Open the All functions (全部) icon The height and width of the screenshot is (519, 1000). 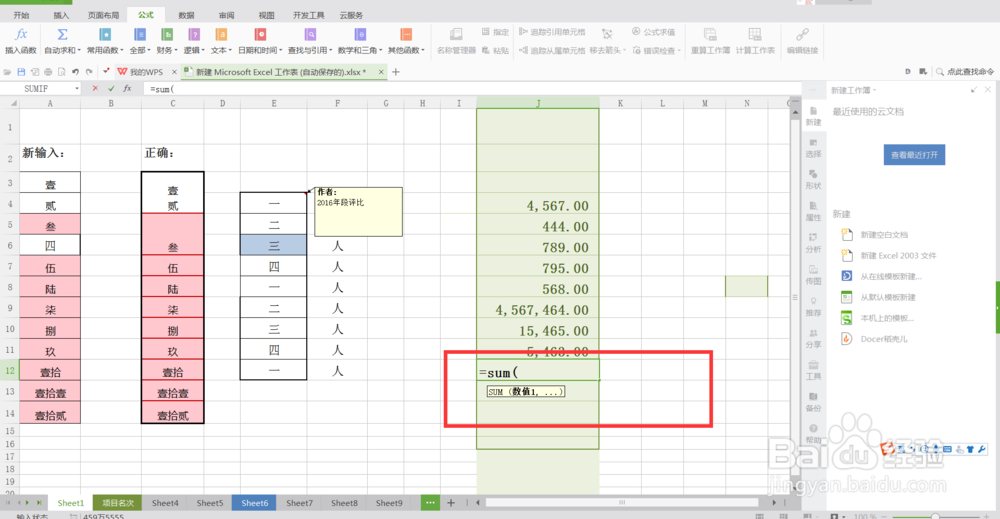[x=140, y=34]
